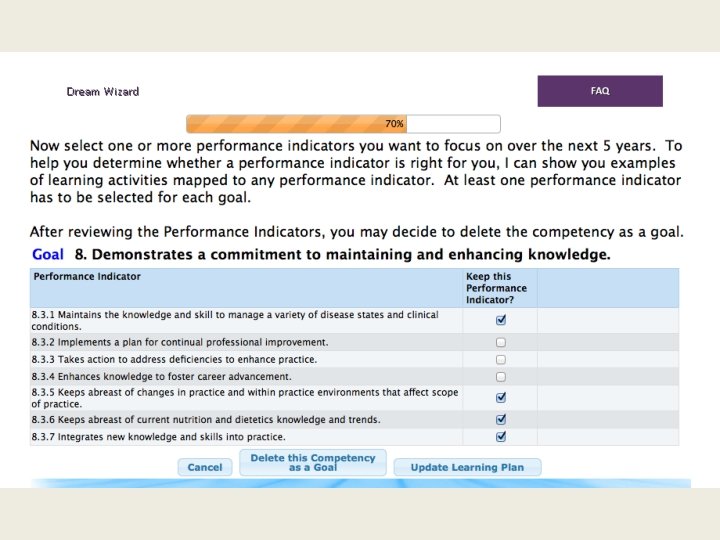The width and height of the screenshot is (720, 540).
Task: Uncheck indicator 8.3.1 checkbox
Action: tap(501, 320)
